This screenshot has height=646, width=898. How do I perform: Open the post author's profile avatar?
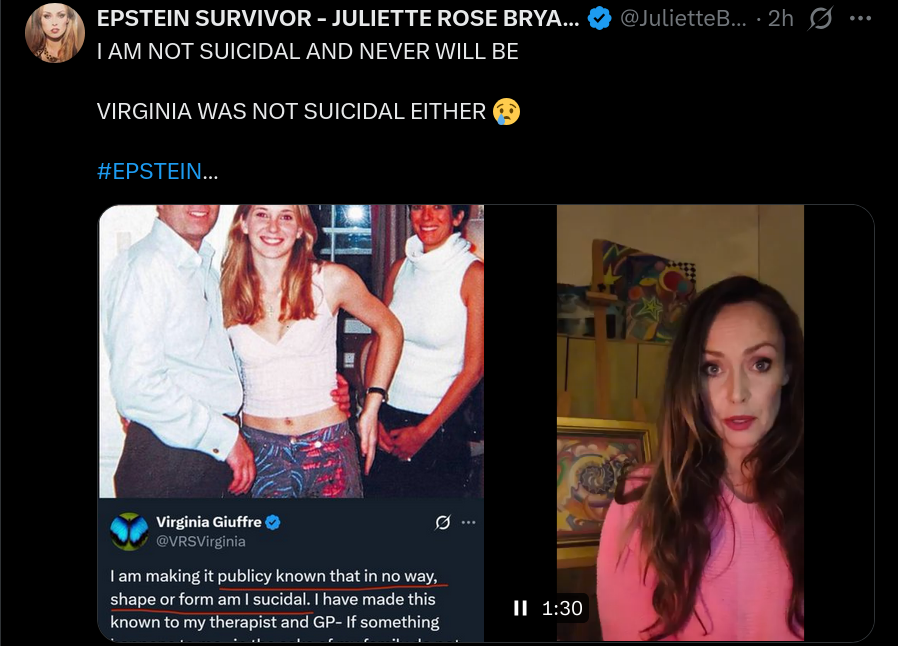tap(55, 33)
